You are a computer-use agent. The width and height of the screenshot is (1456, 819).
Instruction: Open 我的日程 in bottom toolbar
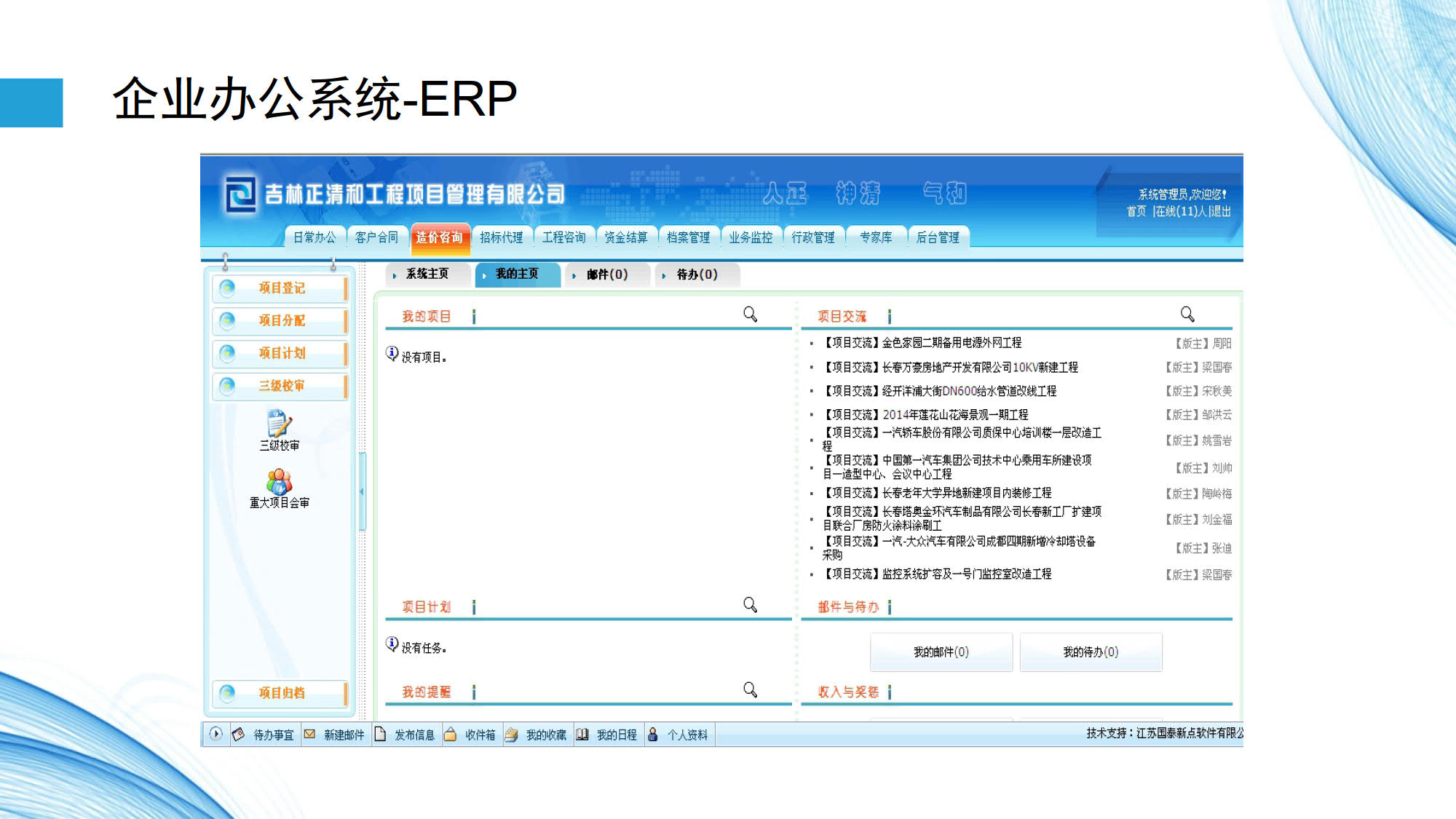[616, 735]
